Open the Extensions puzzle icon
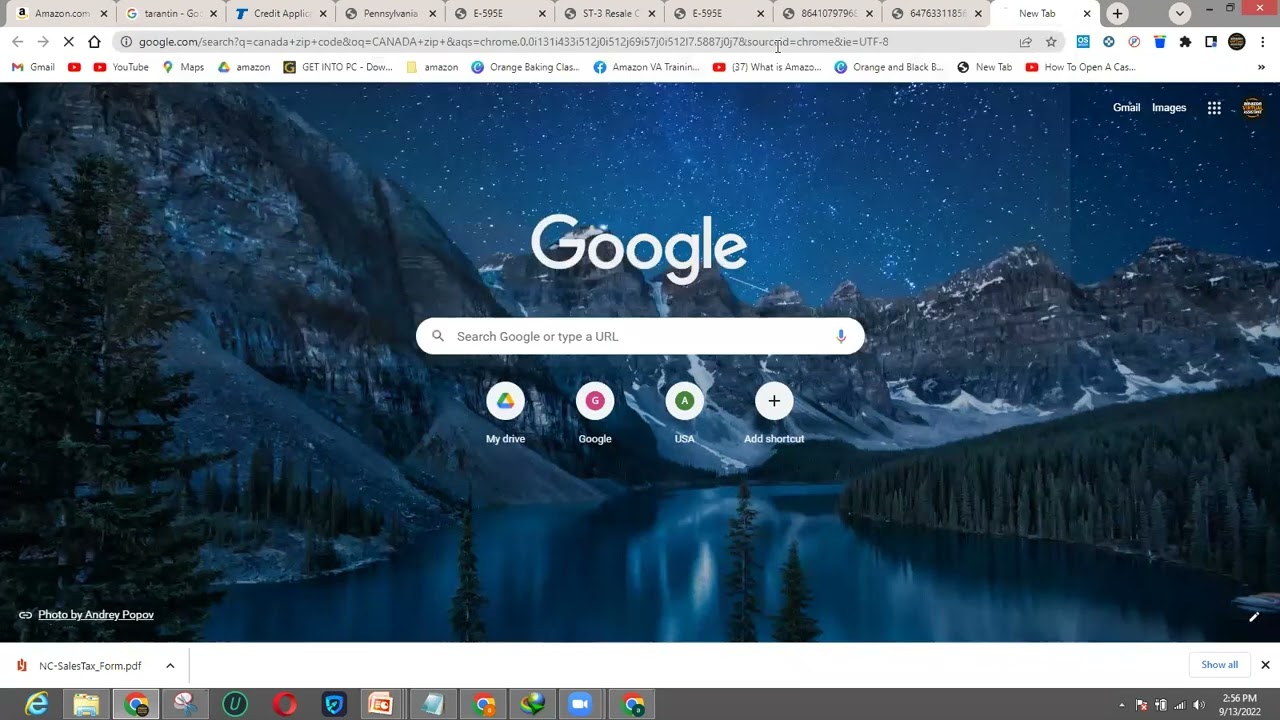This screenshot has height=720, width=1280. point(1185,42)
